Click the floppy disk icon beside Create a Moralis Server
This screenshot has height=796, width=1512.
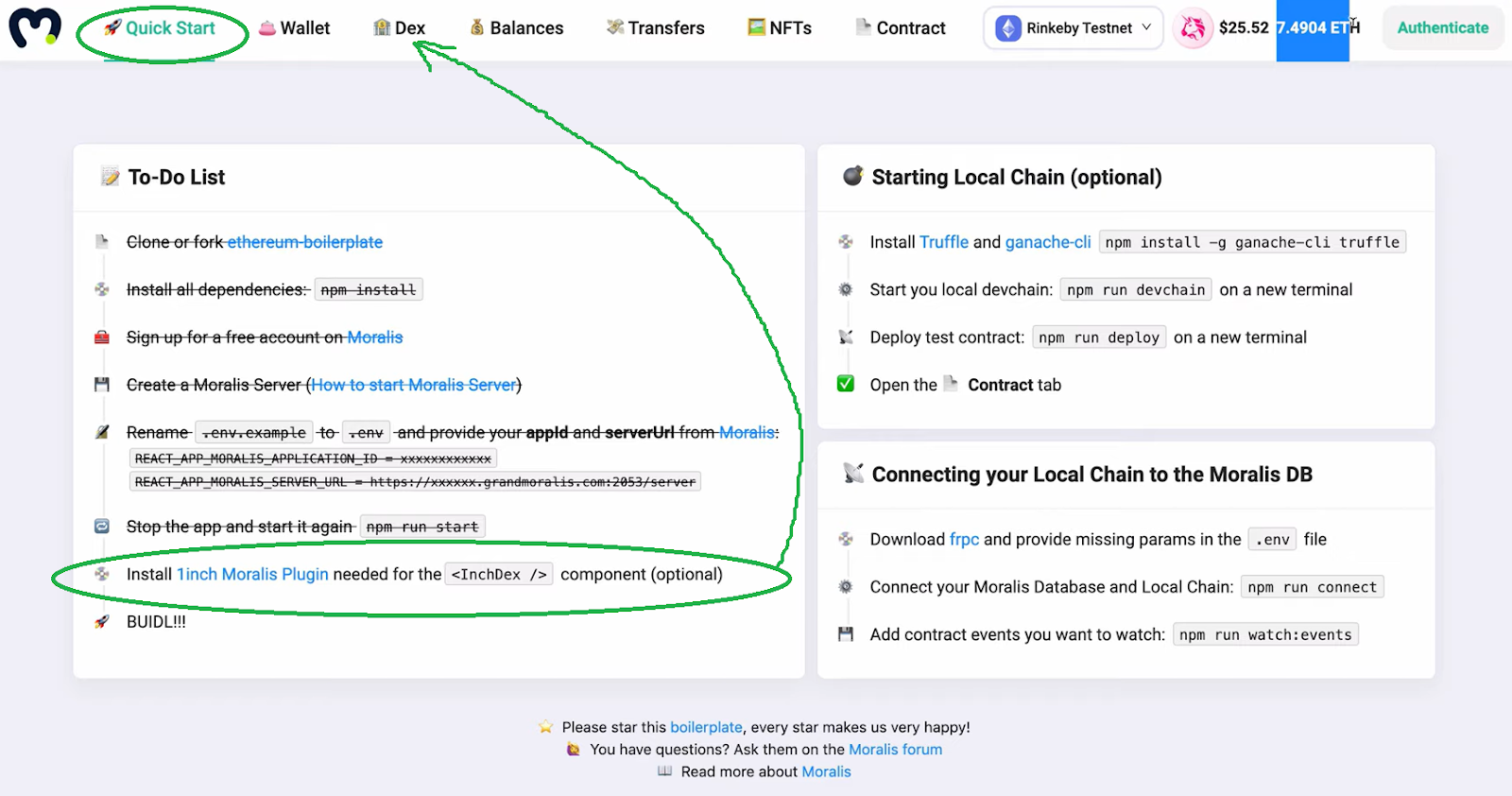(102, 385)
